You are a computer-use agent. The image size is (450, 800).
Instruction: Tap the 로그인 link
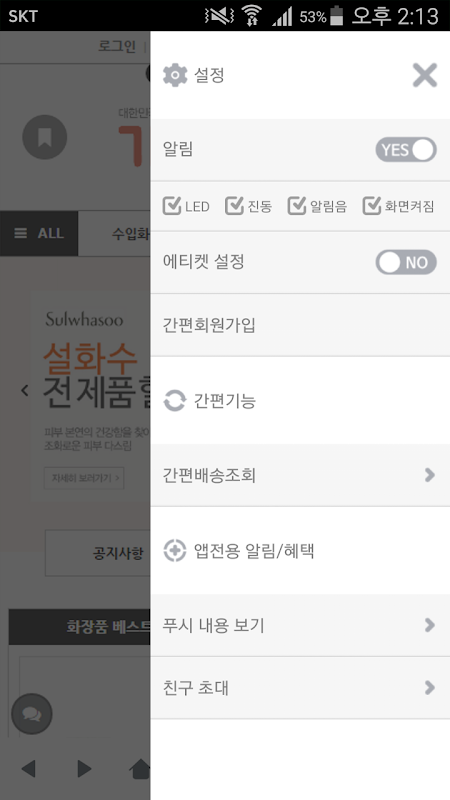117,47
